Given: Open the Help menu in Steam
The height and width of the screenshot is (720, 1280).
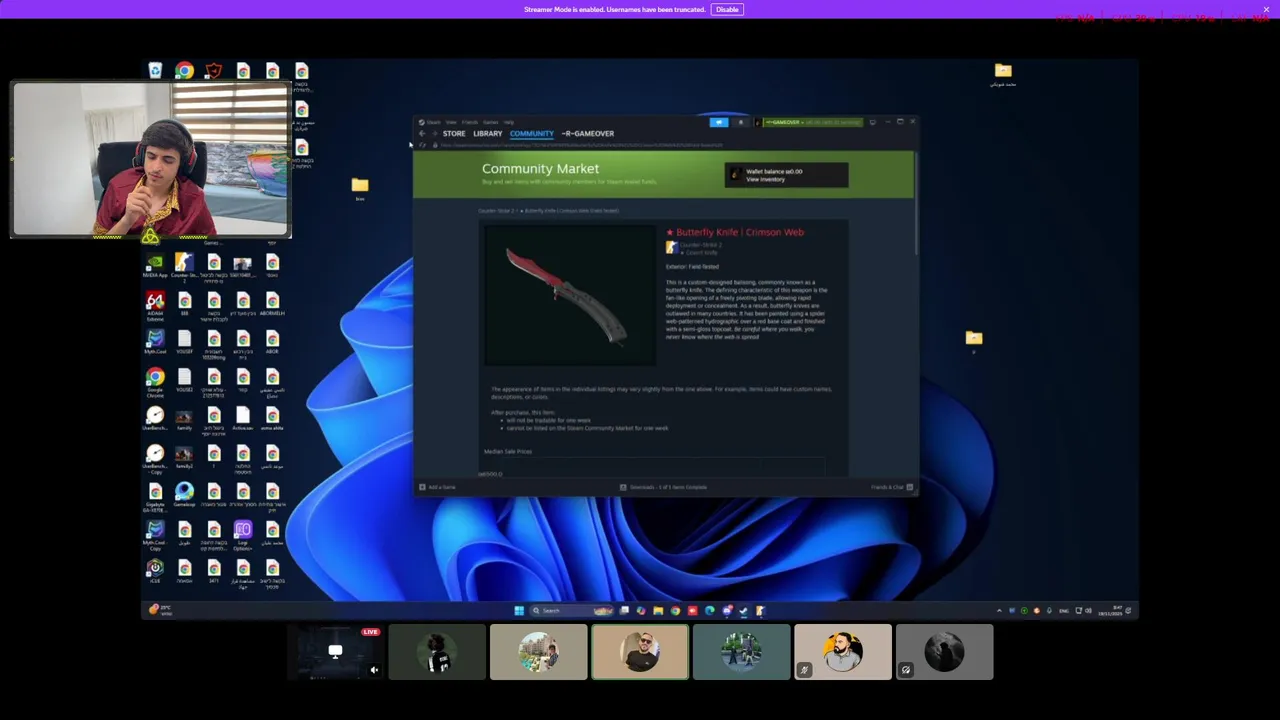Looking at the screenshot, I should pyautogui.click(x=509, y=122).
